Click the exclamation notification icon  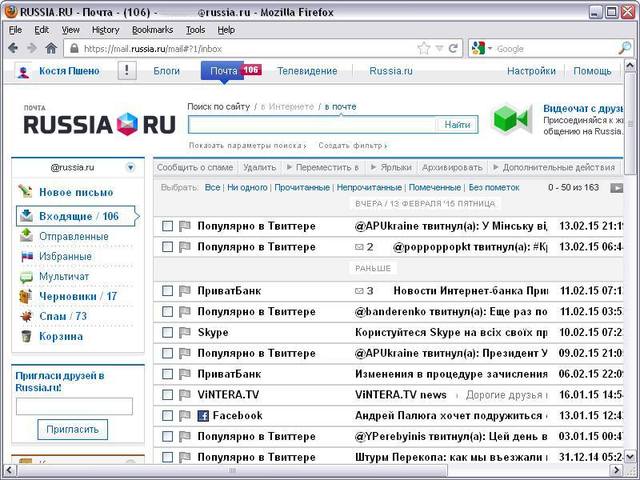[x=127, y=71]
